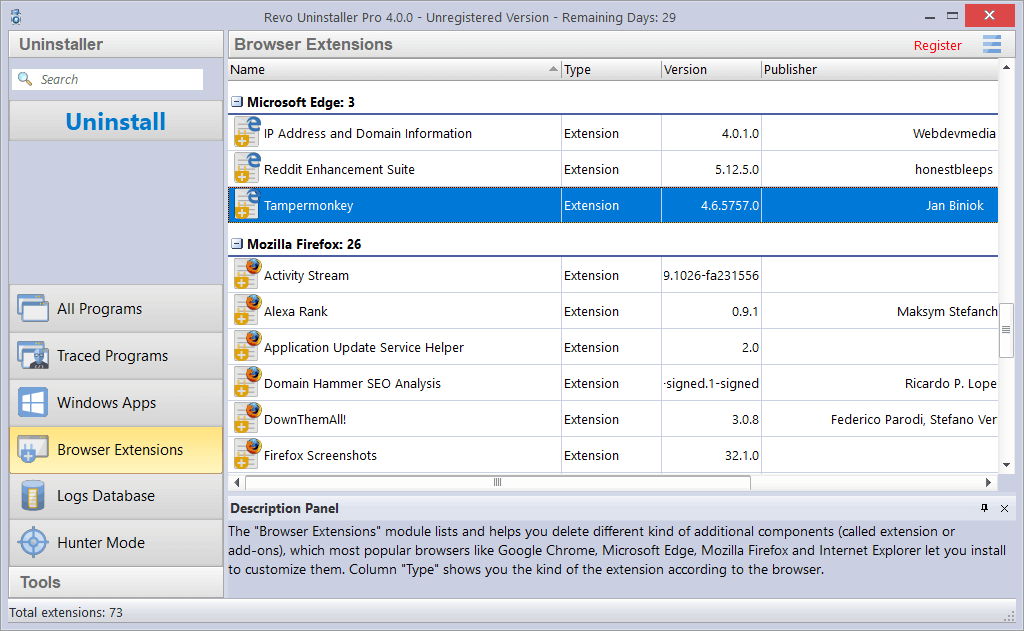Collapse the Mozilla Firefox group
This screenshot has height=631, width=1024.
click(x=237, y=244)
